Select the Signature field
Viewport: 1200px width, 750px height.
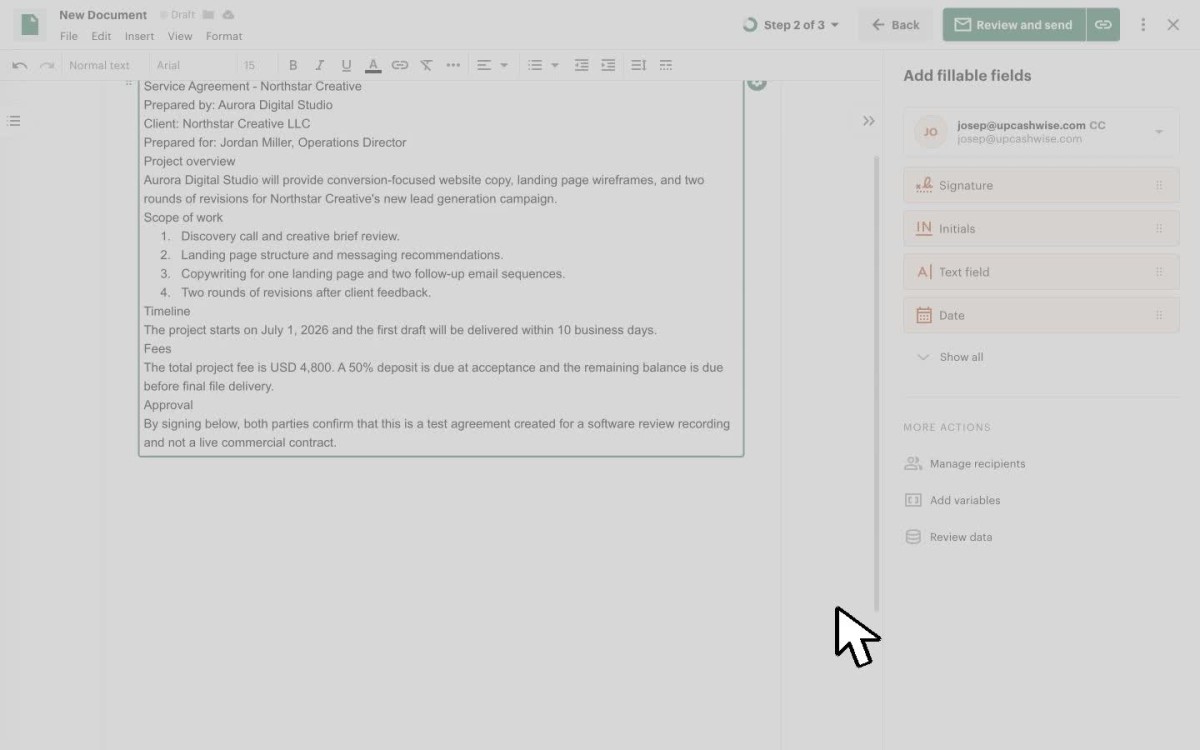click(x=1041, y=185)
